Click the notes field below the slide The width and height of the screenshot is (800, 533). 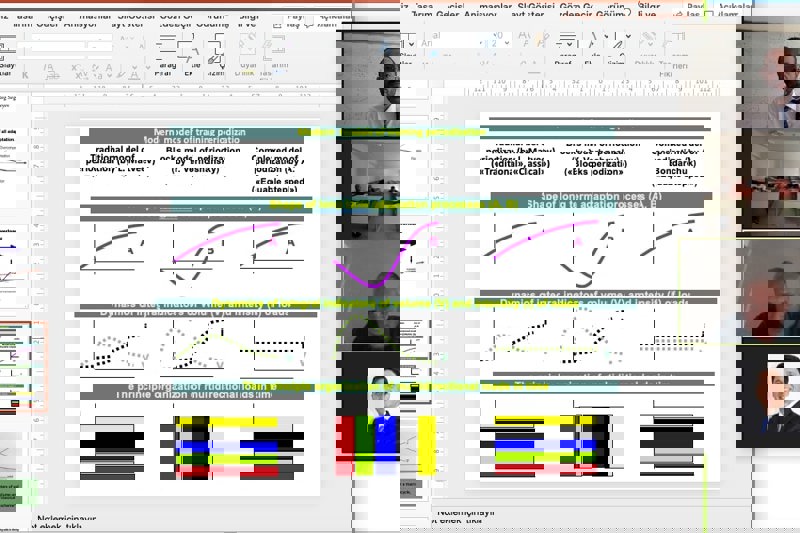[x=200, y=520]
